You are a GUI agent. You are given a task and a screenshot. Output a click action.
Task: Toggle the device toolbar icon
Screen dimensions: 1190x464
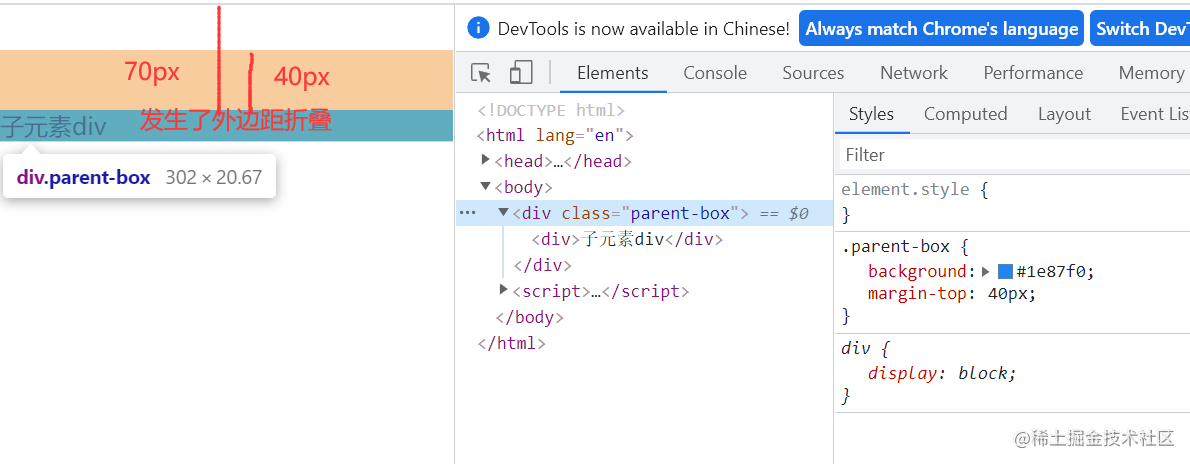pos(521,73)
